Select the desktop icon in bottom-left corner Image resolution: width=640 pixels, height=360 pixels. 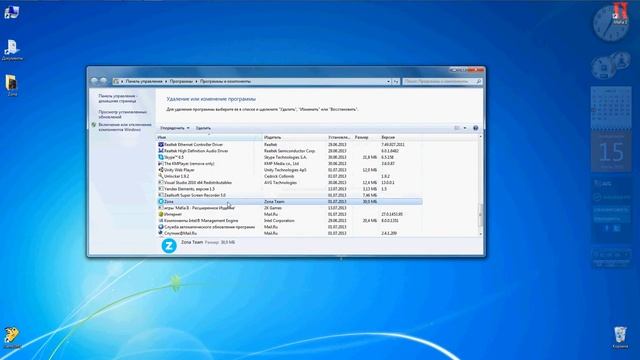point(12,337)
